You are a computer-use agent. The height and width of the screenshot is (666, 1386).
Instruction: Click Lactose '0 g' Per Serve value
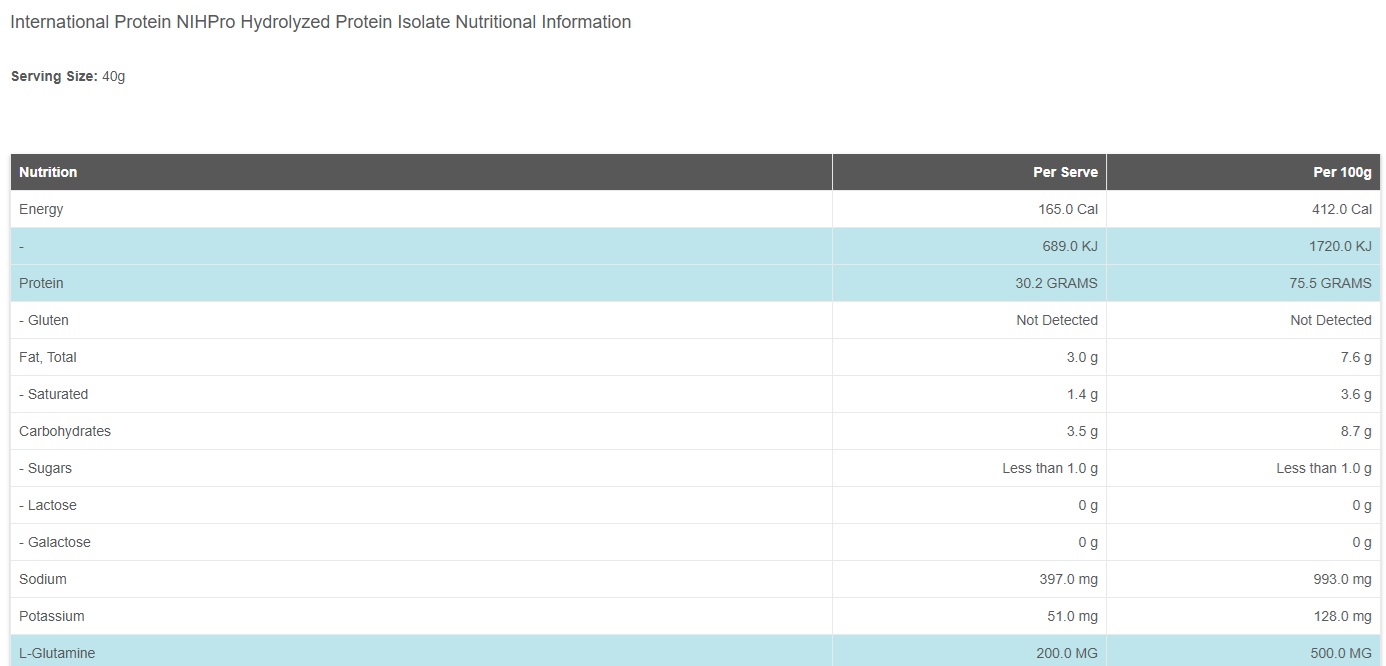click(x=1088, y=505)
